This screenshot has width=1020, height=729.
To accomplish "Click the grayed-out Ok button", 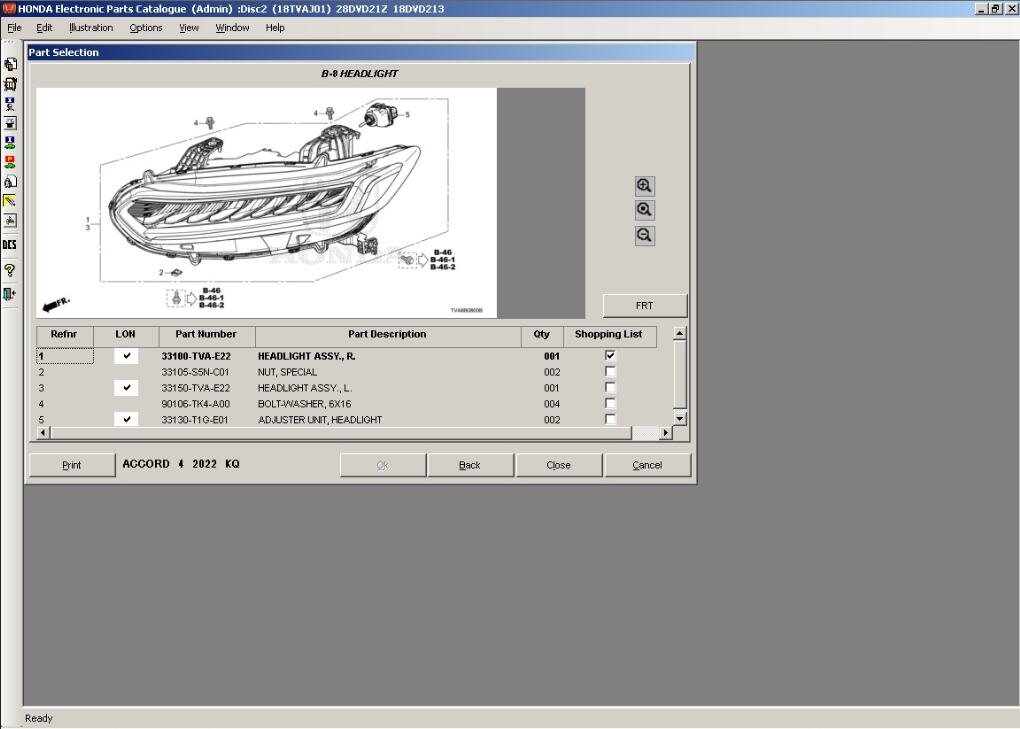I will 382,465.
